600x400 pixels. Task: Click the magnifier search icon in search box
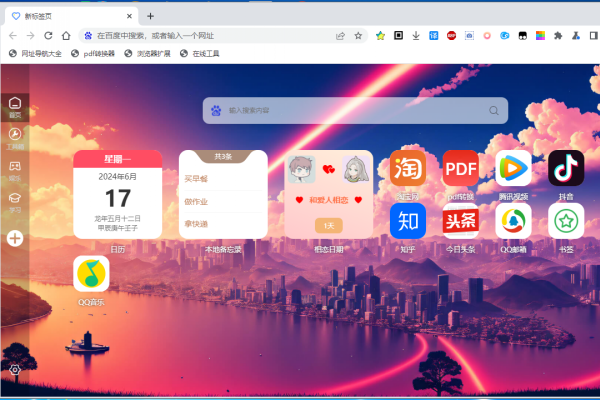pos(494,111)
